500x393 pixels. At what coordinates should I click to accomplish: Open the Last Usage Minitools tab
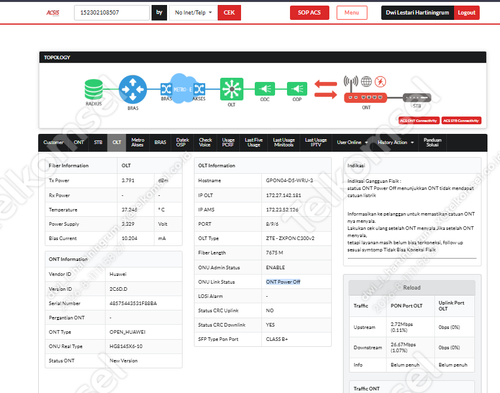[x=284, y=142]
